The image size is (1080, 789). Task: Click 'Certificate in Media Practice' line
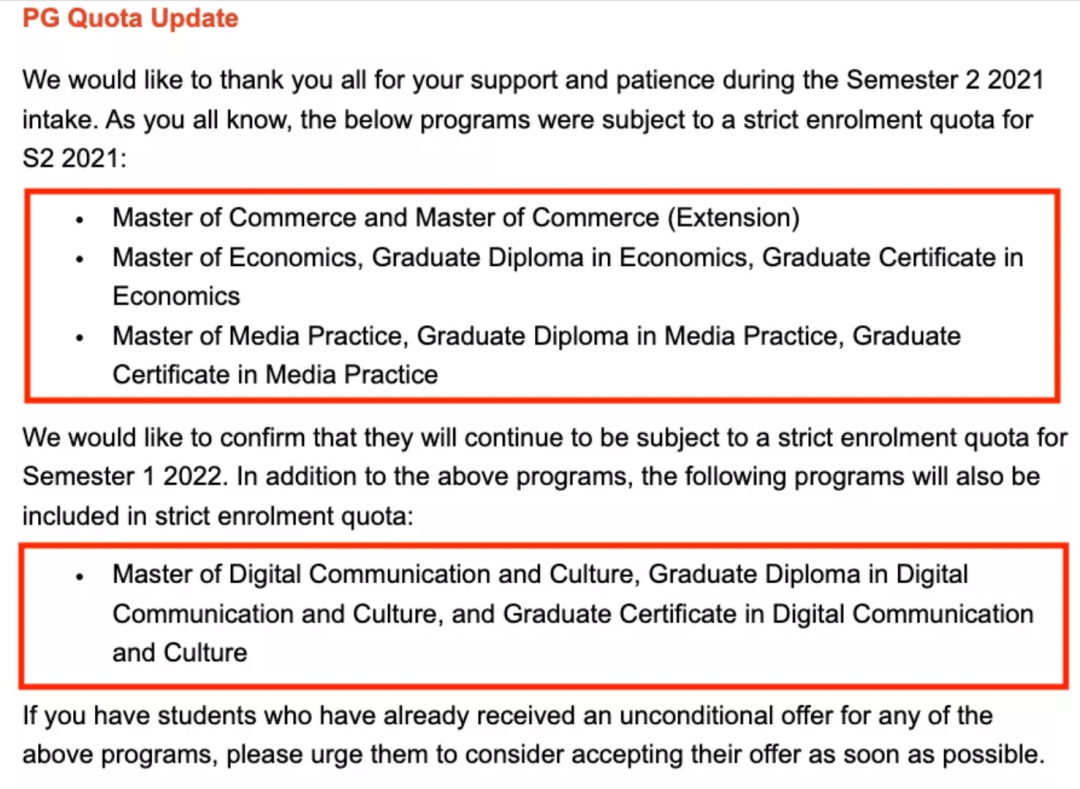tap(275, 375)
